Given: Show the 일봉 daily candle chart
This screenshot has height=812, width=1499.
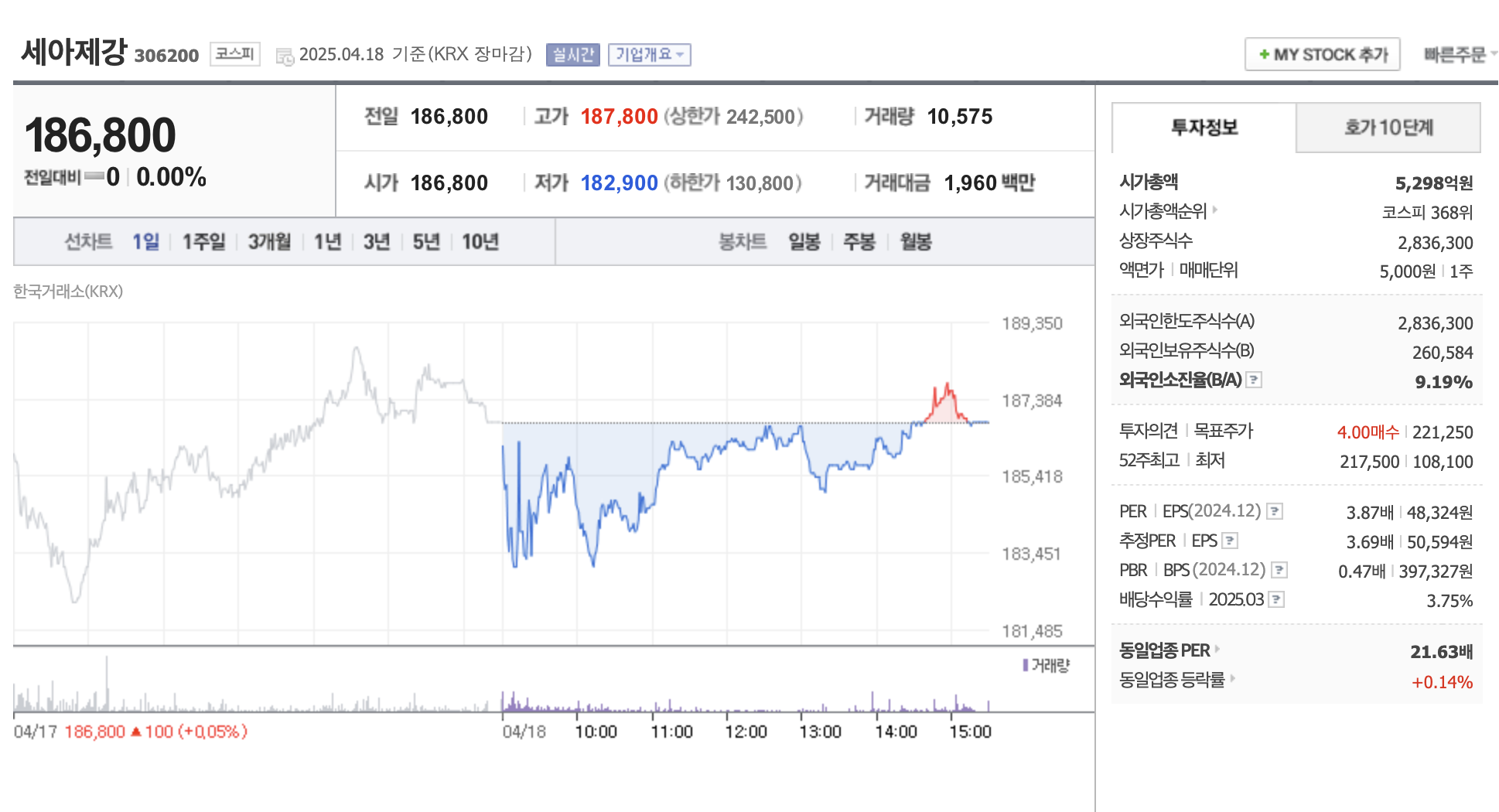Looking at the screenshot, I should (804, 242).
